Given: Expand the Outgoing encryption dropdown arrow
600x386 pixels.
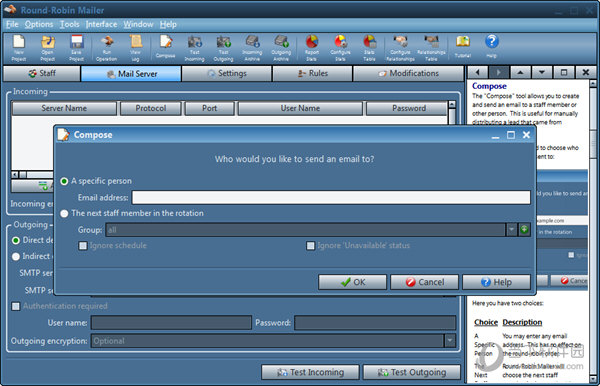Looking at the screenshot, I should click(450, 340).
